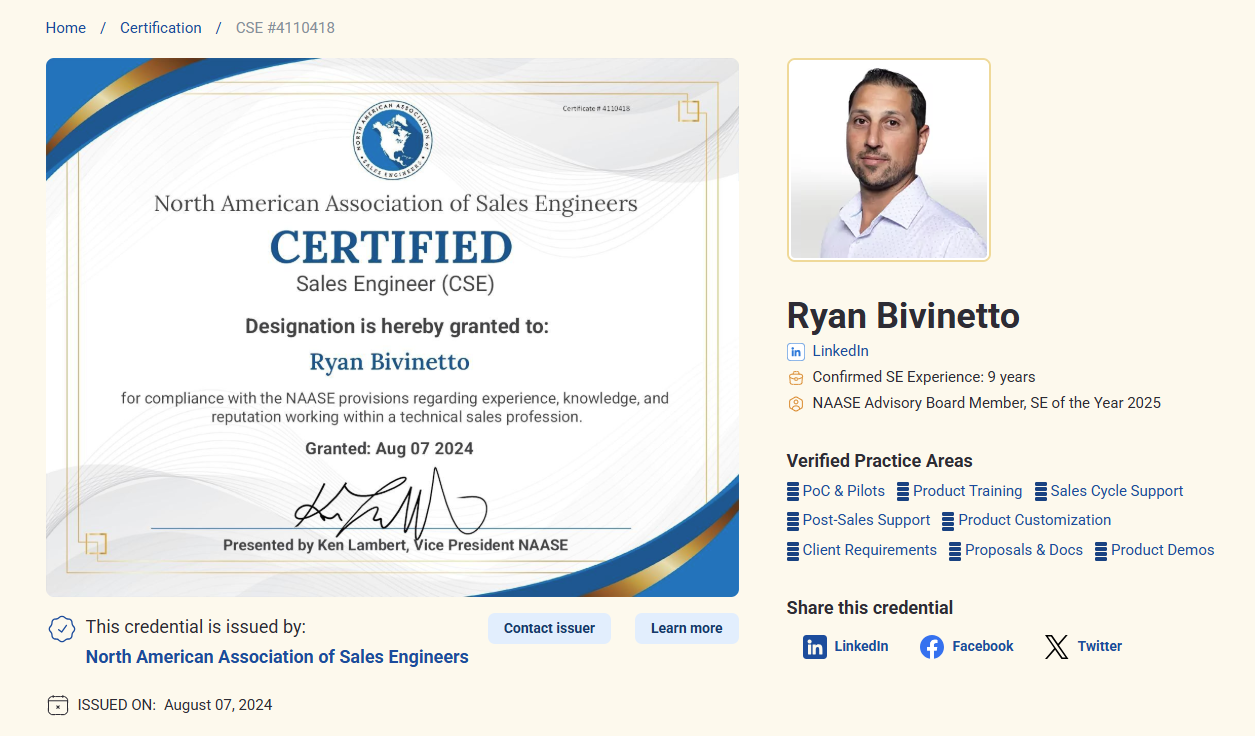Open Post-Sales Support practice area

pyautogui.click(x=866, y=520)
